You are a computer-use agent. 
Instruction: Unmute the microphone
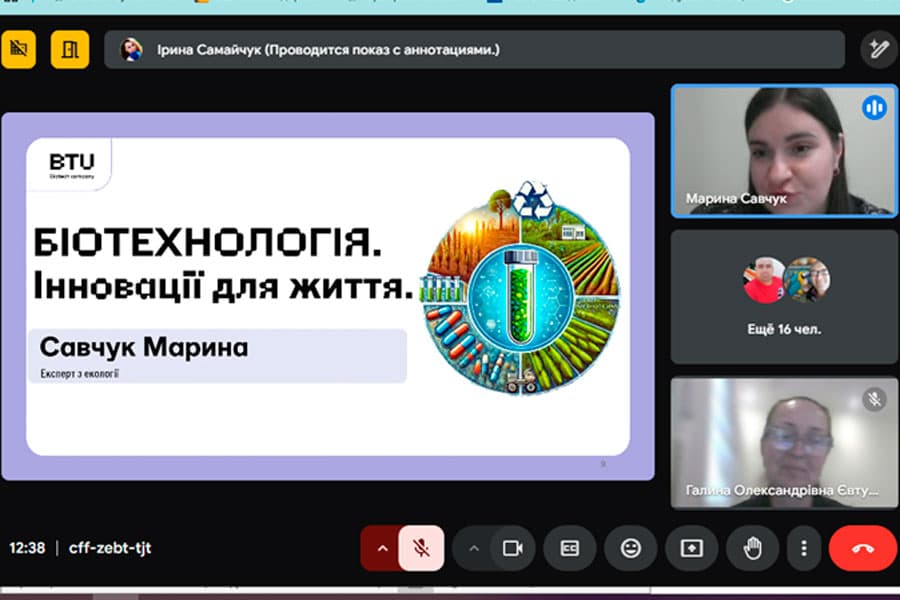422,549
